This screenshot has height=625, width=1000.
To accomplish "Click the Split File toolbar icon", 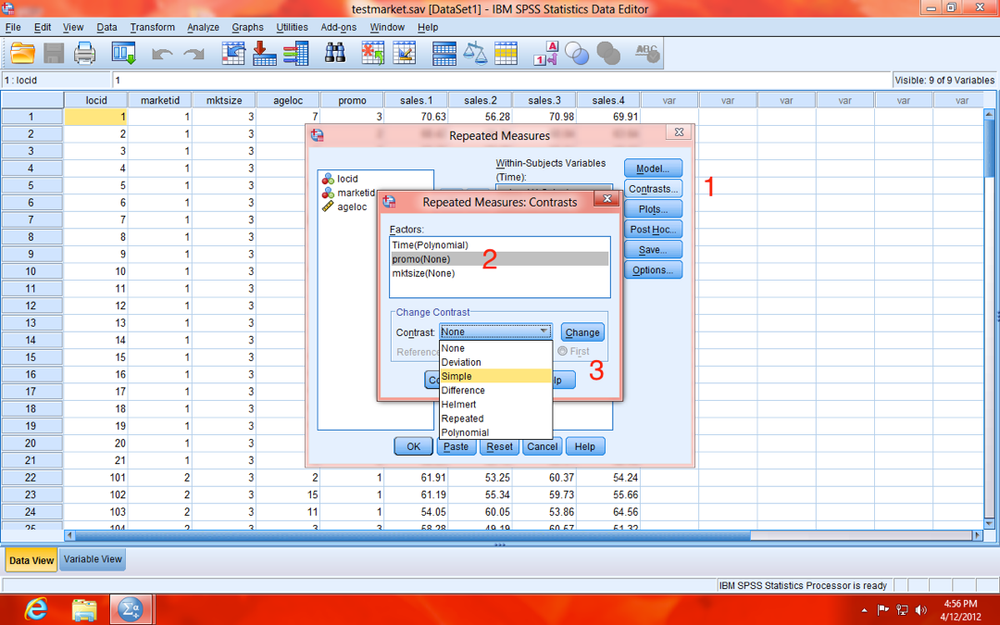I will click(x=443, y=54).
